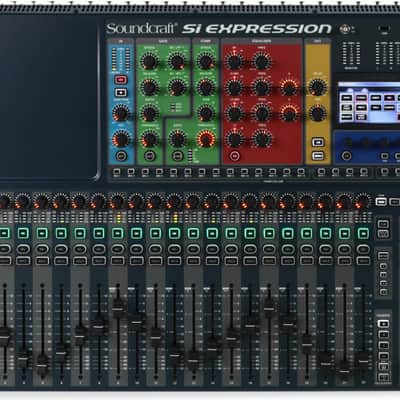Tap the round button at the bottom of the red equaliser section

235,156
